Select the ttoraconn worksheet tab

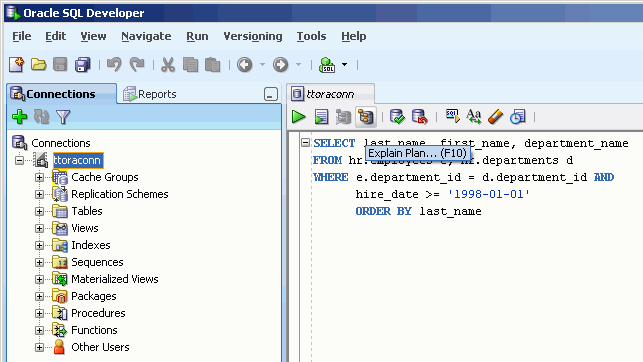(x=331, y=94)
